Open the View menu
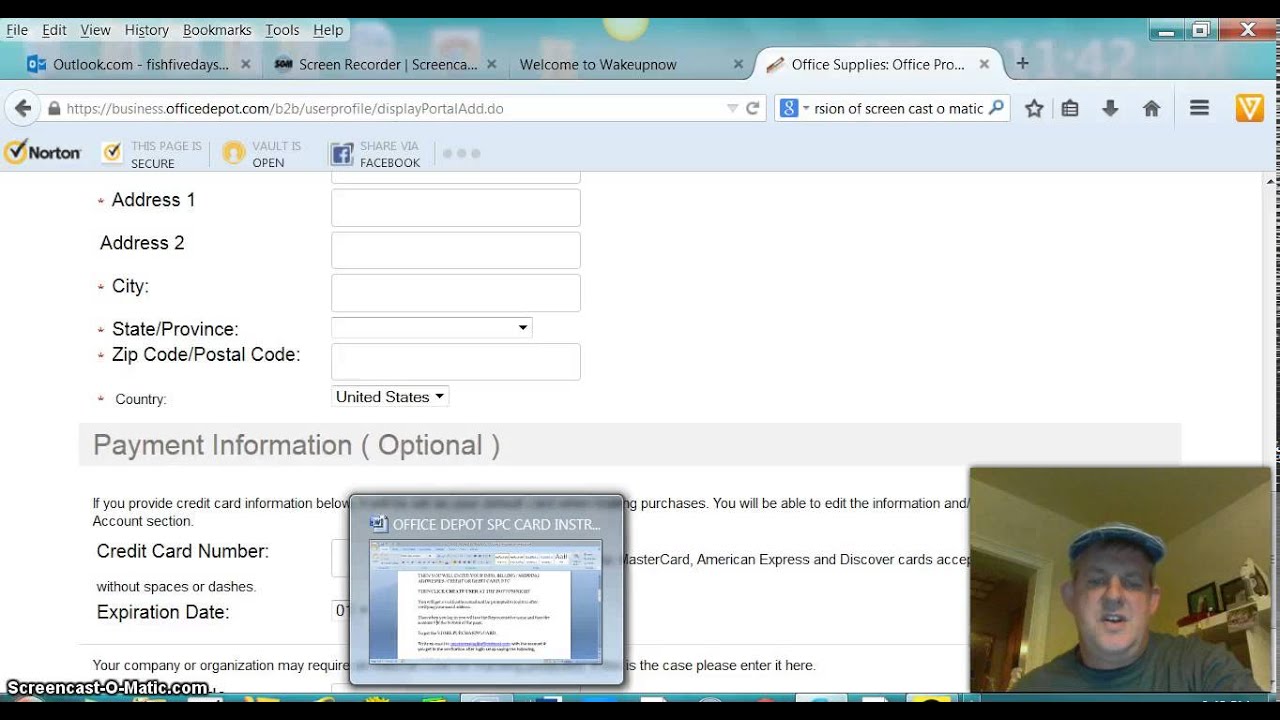Viewport: 1280px width, 720px height. (95, 30)
